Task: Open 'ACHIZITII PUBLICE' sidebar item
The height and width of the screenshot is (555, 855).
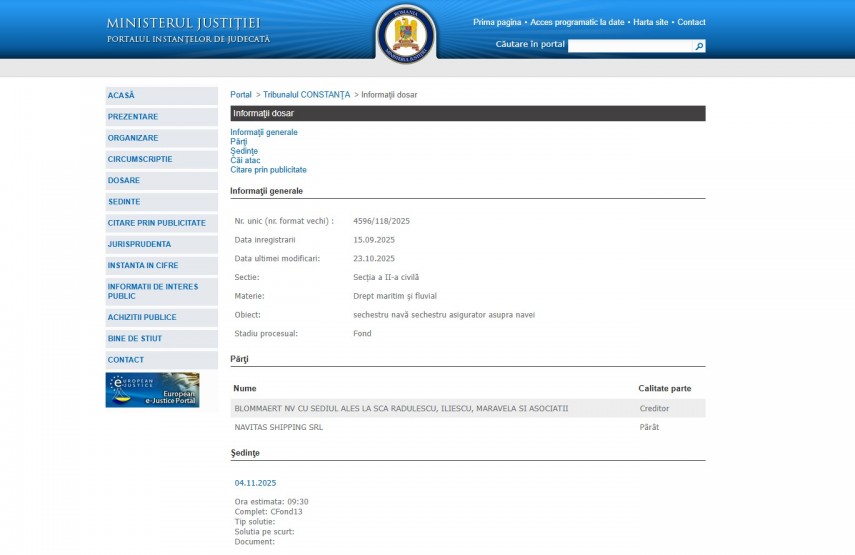Action: (x=142, y=317)
